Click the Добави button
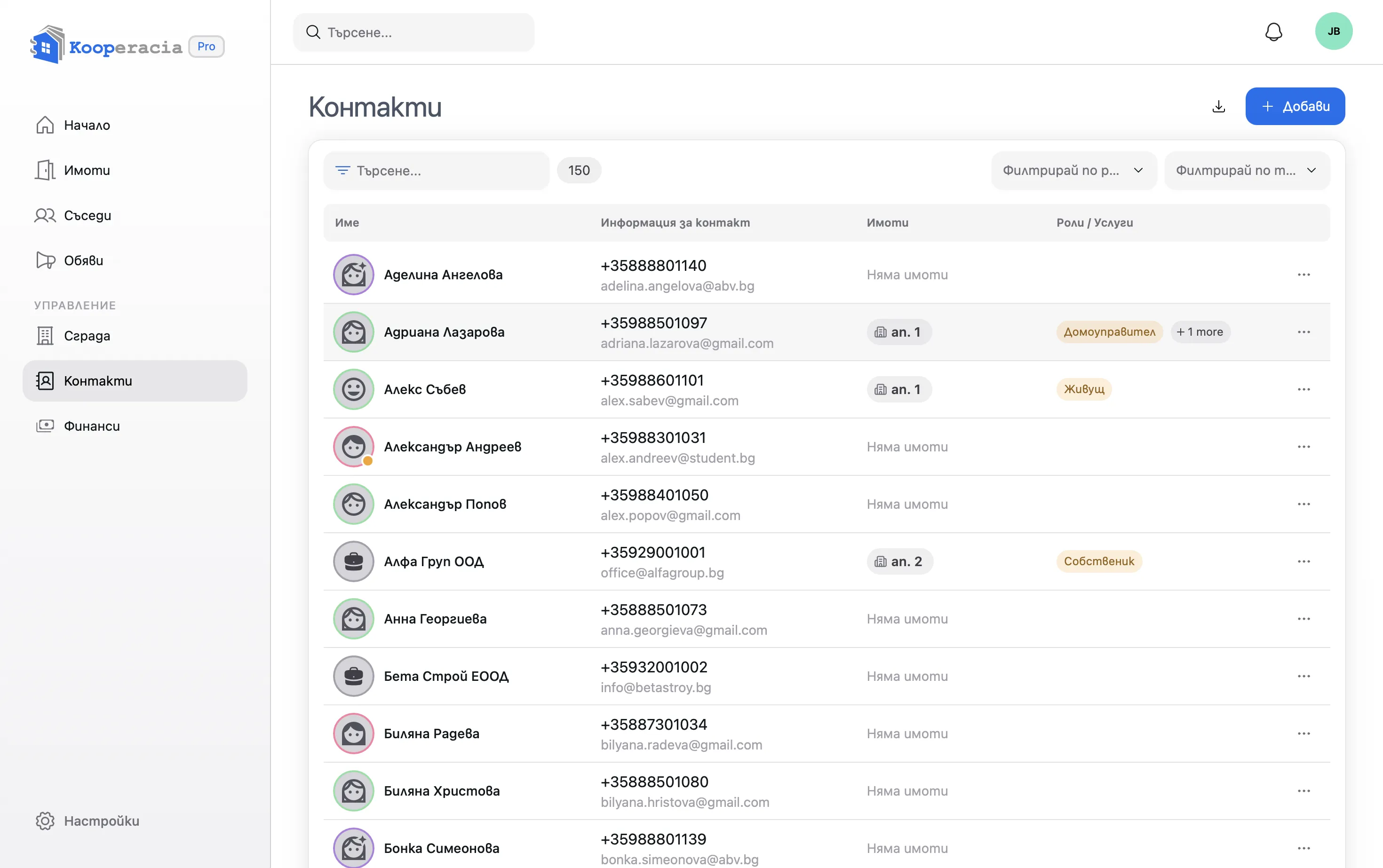The width and height of the screenshot is (1383, 868). point(1295,107)
